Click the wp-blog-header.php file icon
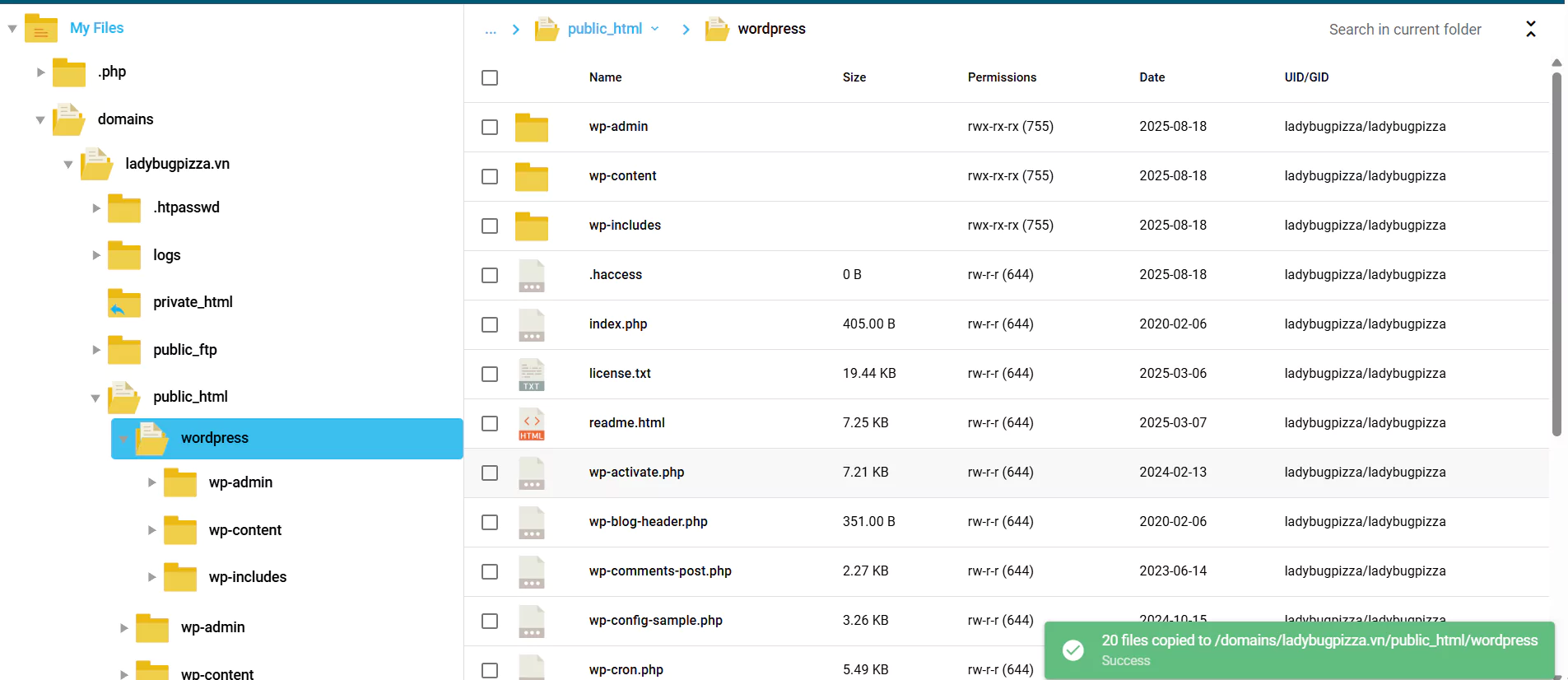The image size is (1568, 680). click(532, 523)
